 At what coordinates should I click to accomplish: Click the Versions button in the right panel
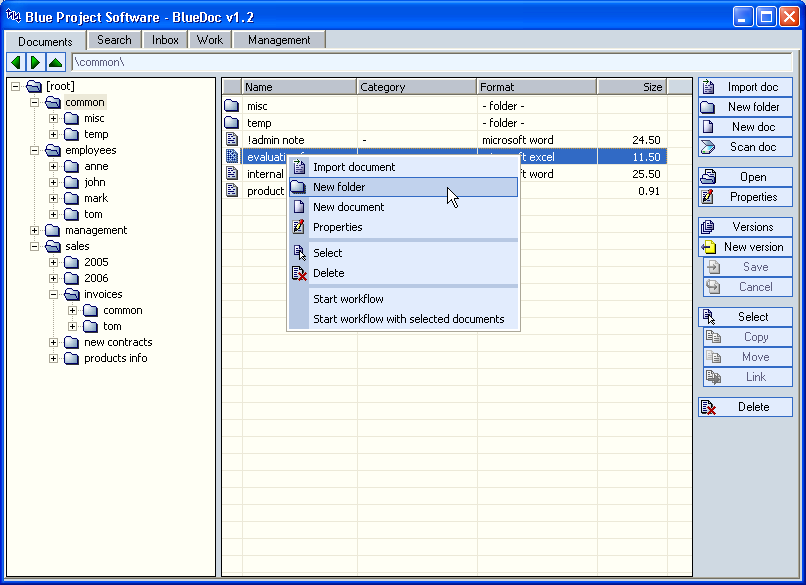pos(745,227)
